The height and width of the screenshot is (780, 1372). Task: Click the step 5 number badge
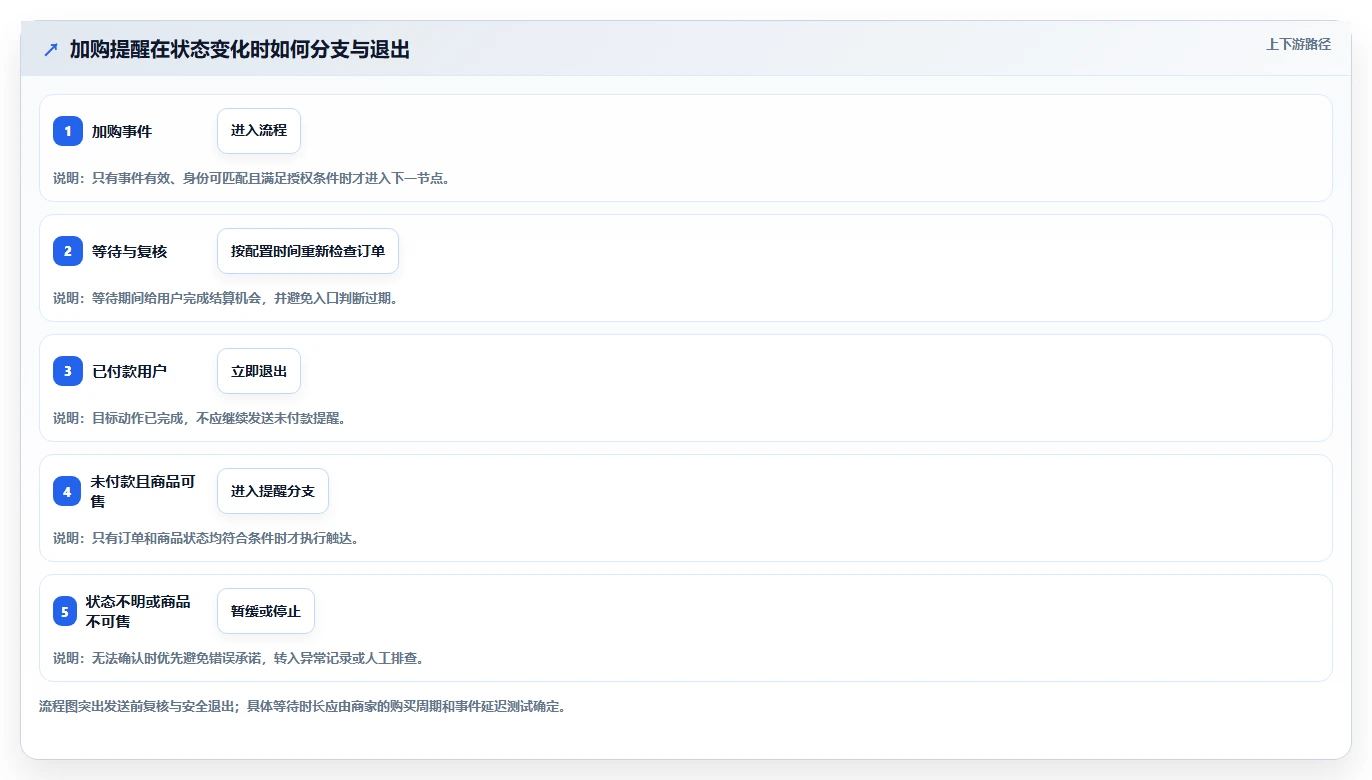(x=65, y=611)
